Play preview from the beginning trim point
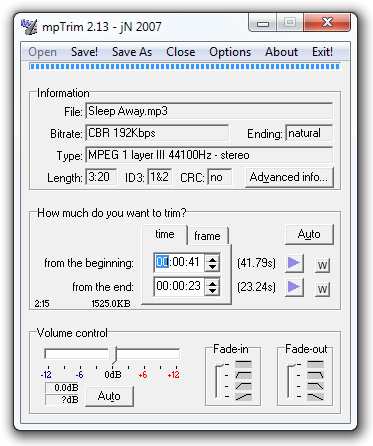Screen dimensions: 373x446 [294, 263]
